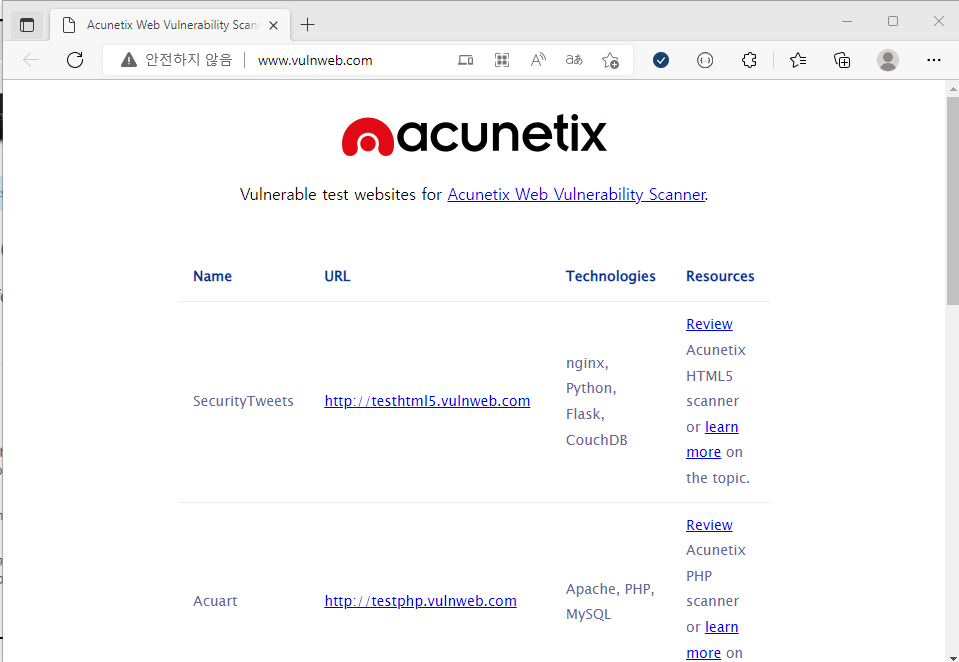
Task: Open the user profile avatar
Action: tap(887, 60)
